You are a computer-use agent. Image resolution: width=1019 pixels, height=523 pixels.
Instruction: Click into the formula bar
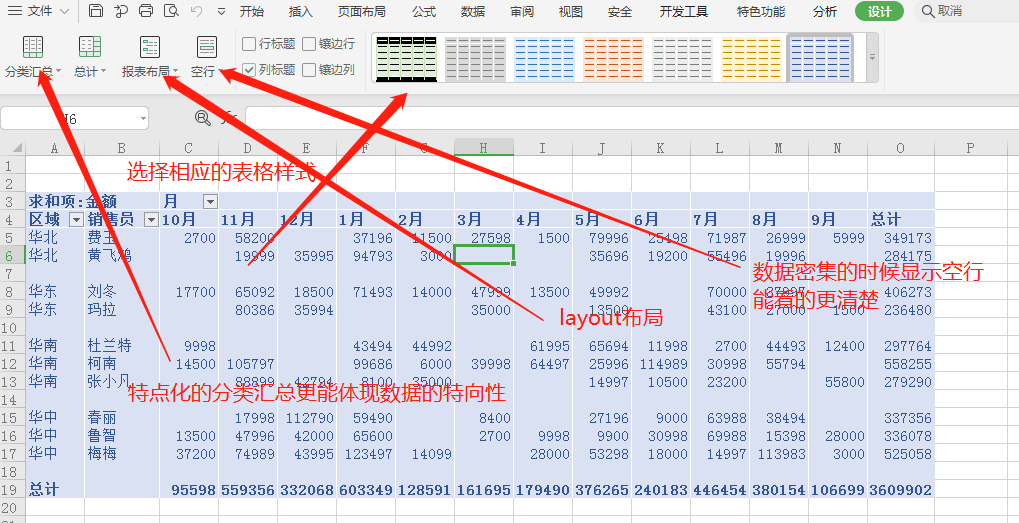[630, 118]
